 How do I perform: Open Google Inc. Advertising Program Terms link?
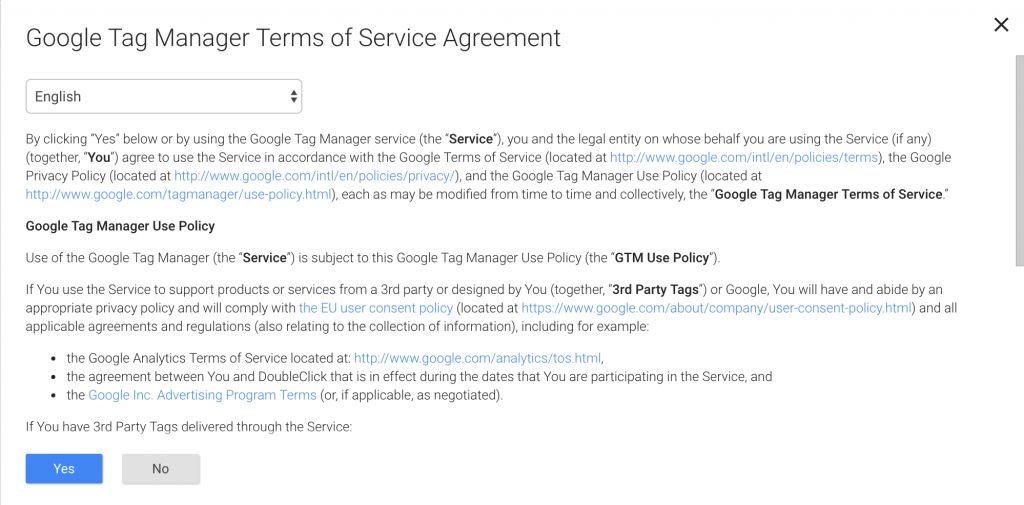click(x=202, y=395)
